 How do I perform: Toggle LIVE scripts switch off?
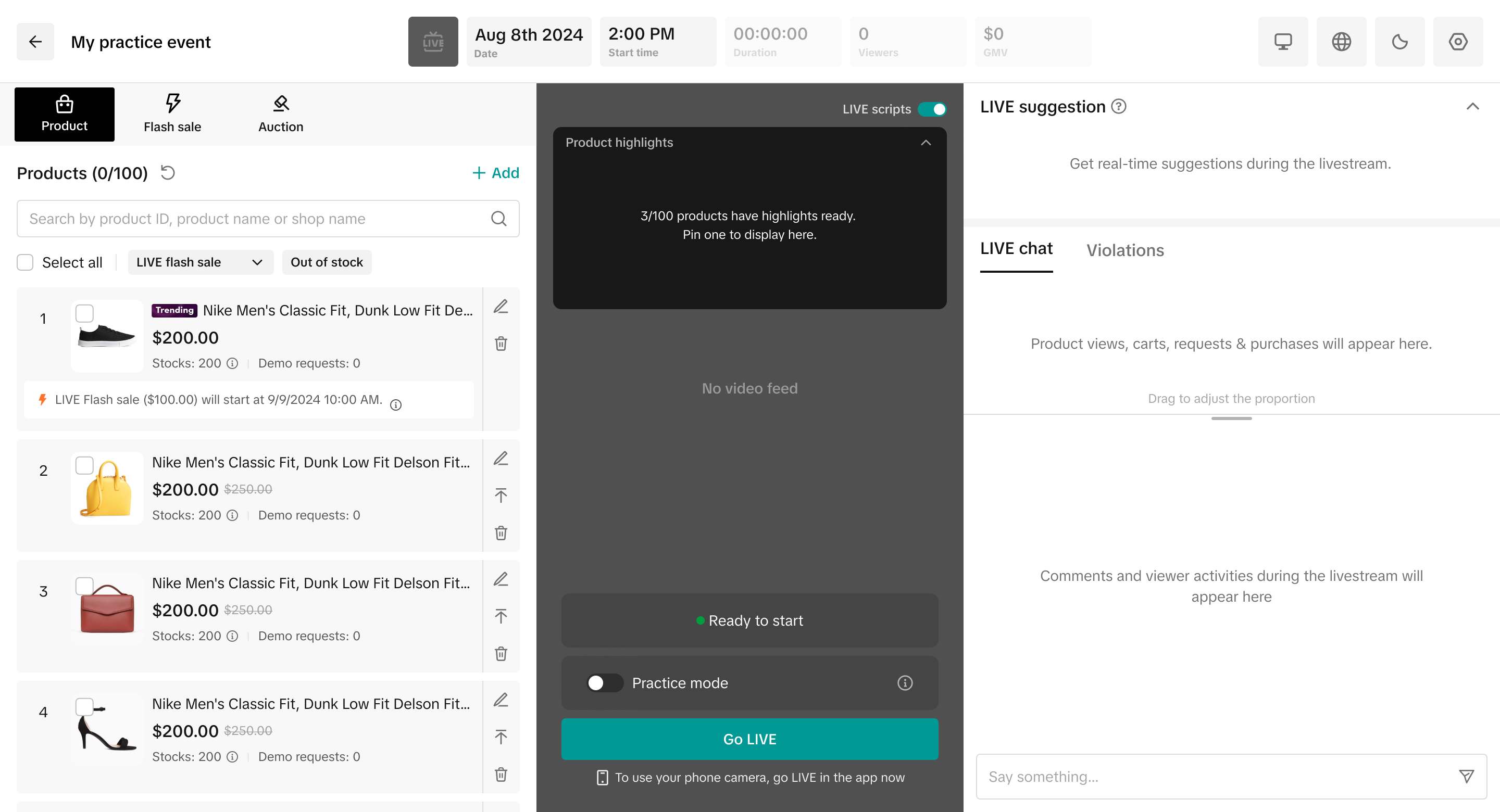point(932,109)
